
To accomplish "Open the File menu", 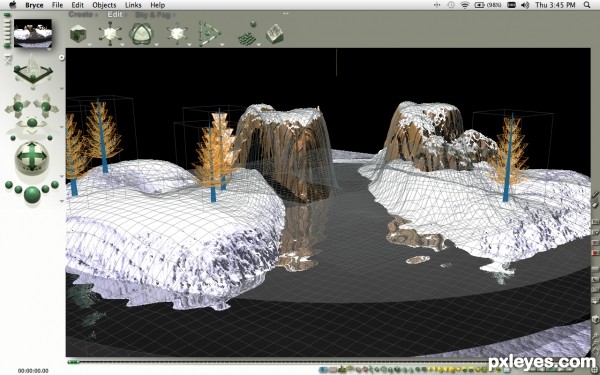I will pos(57,5).
